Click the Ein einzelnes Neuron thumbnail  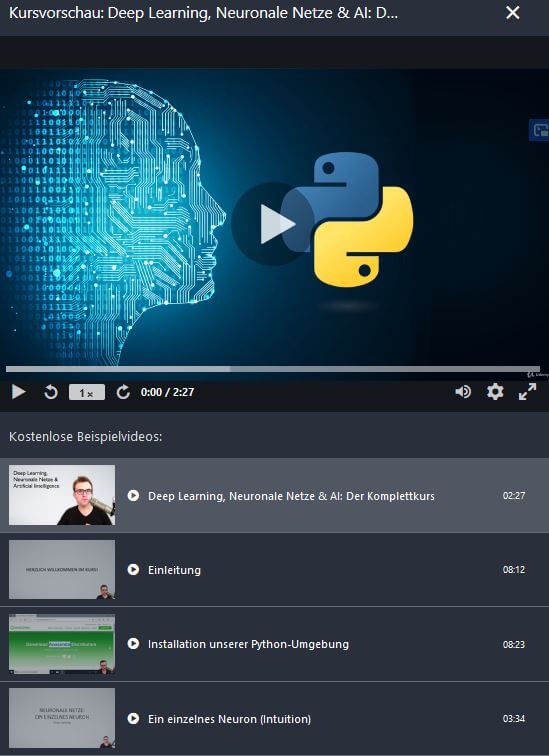coord(62,718)
